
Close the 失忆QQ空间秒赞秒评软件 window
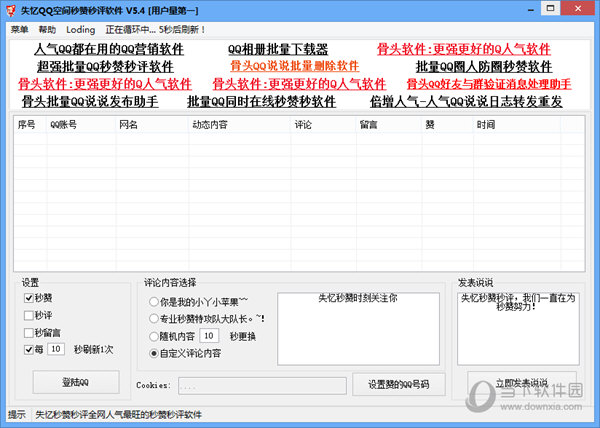578,8
